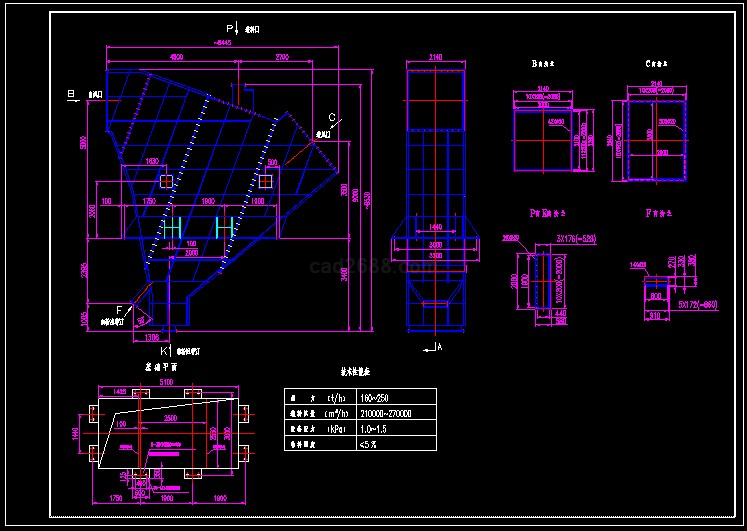Select the right cyan H-beam symbol
747x531 pixels.
click(225, 229)
